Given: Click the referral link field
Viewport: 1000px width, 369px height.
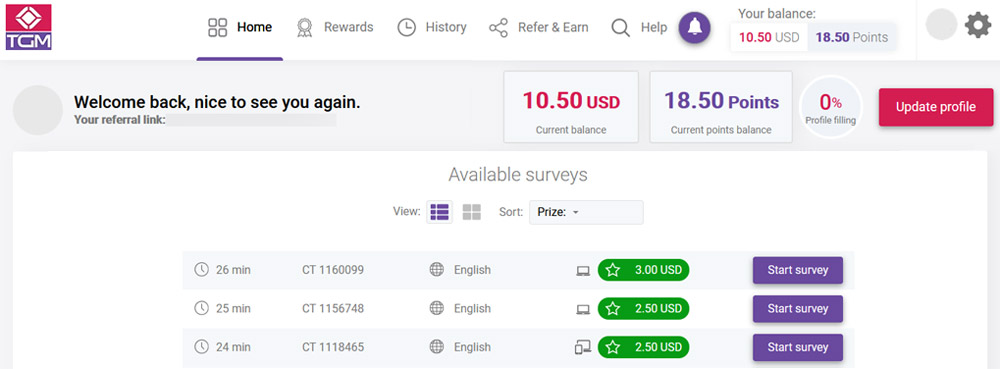Looking at the screenshot, I should click(x=251, y=120).
